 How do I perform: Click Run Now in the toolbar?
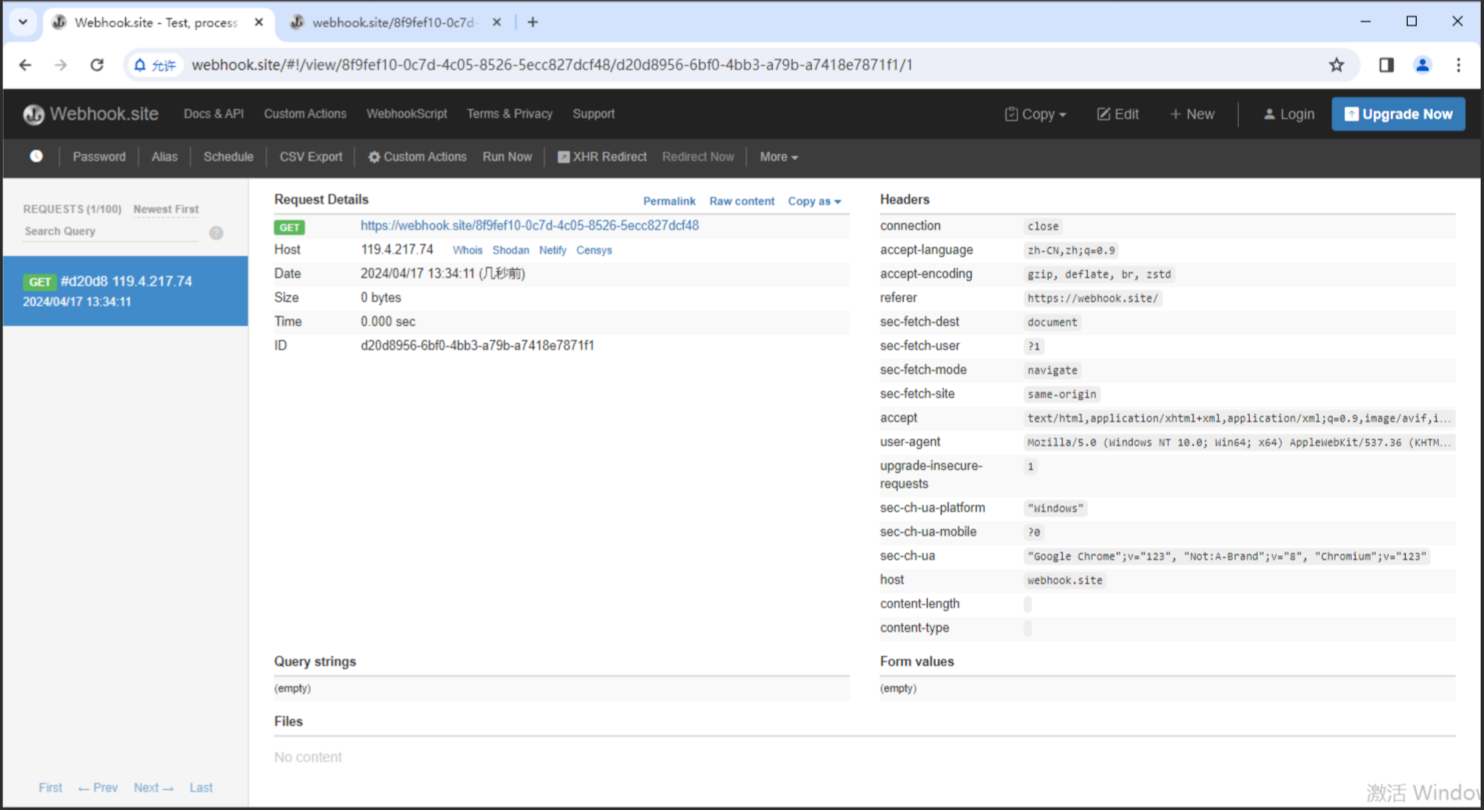[507, 157]
